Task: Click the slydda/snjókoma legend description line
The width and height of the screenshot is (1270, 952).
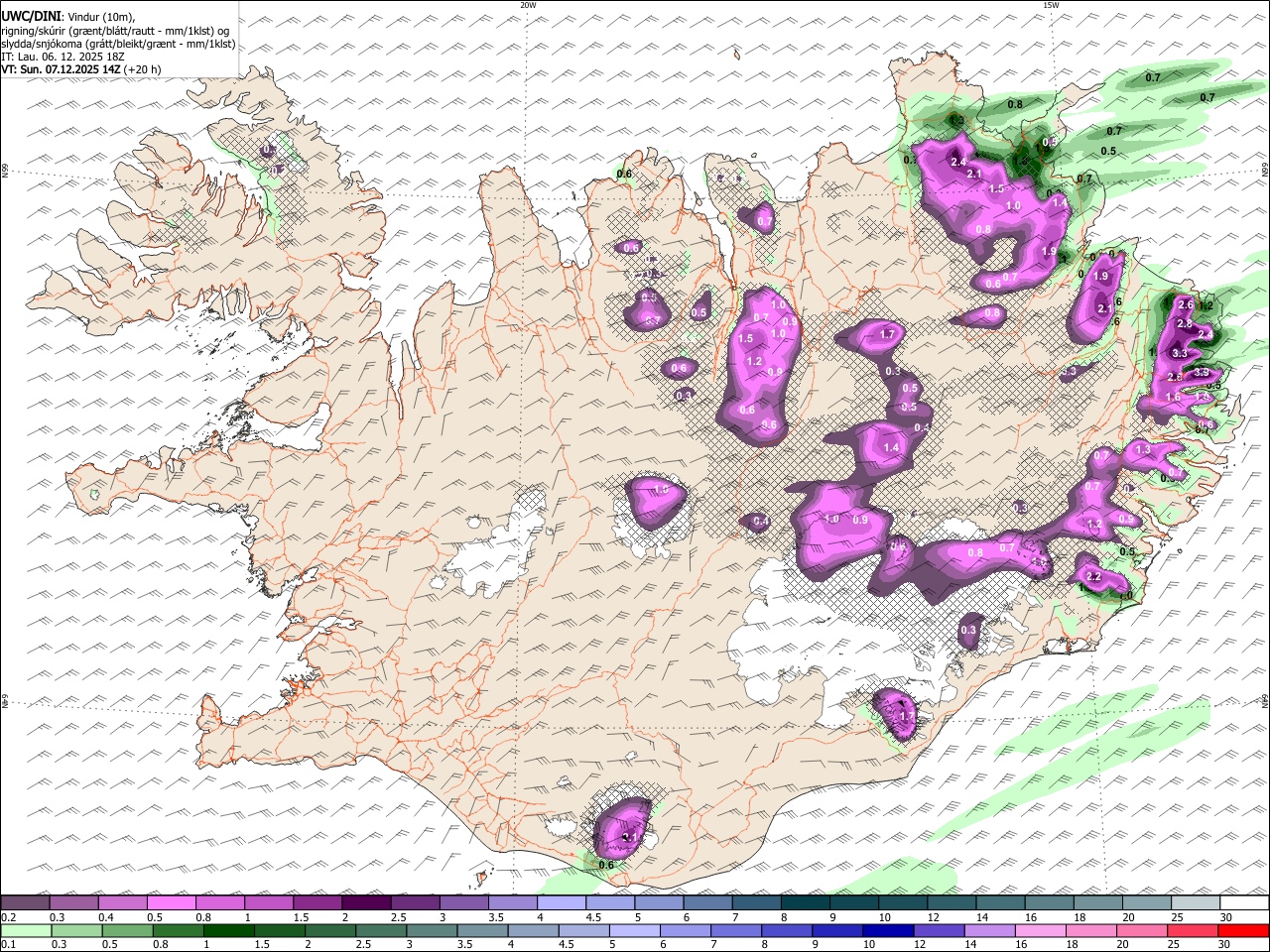Action: [118, 44]
